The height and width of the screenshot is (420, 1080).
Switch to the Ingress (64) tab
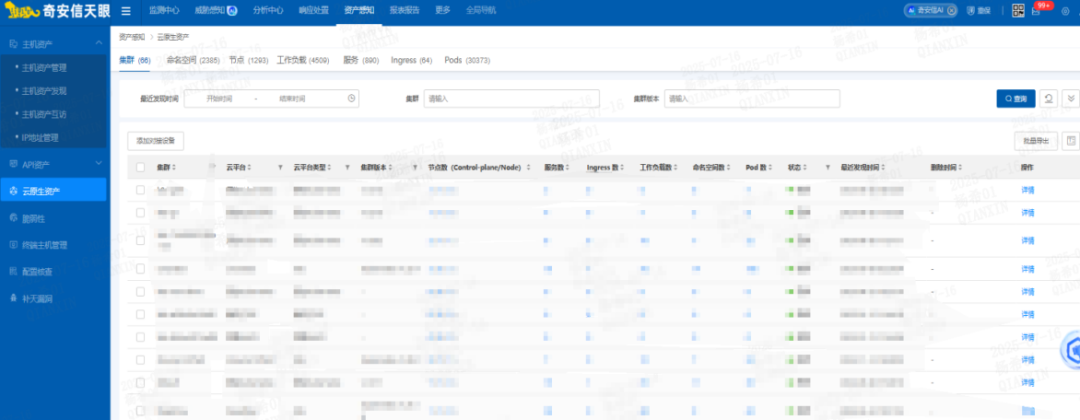tap(411, 61)
